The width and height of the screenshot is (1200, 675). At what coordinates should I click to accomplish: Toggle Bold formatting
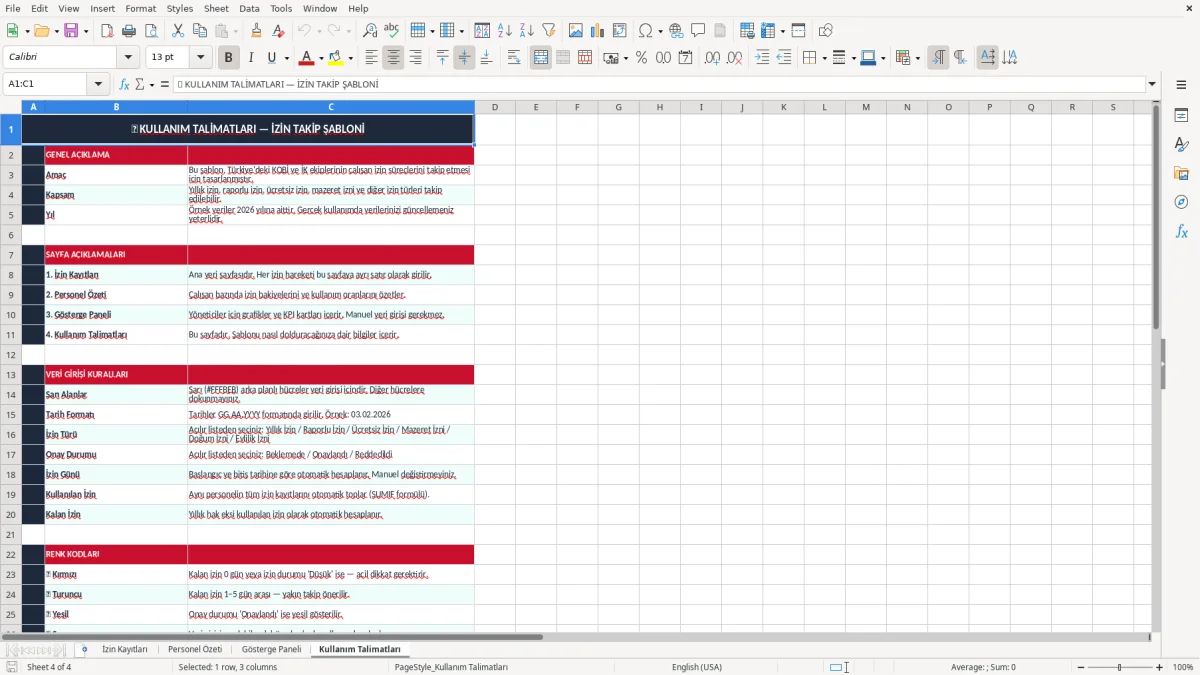click(229, 58)
